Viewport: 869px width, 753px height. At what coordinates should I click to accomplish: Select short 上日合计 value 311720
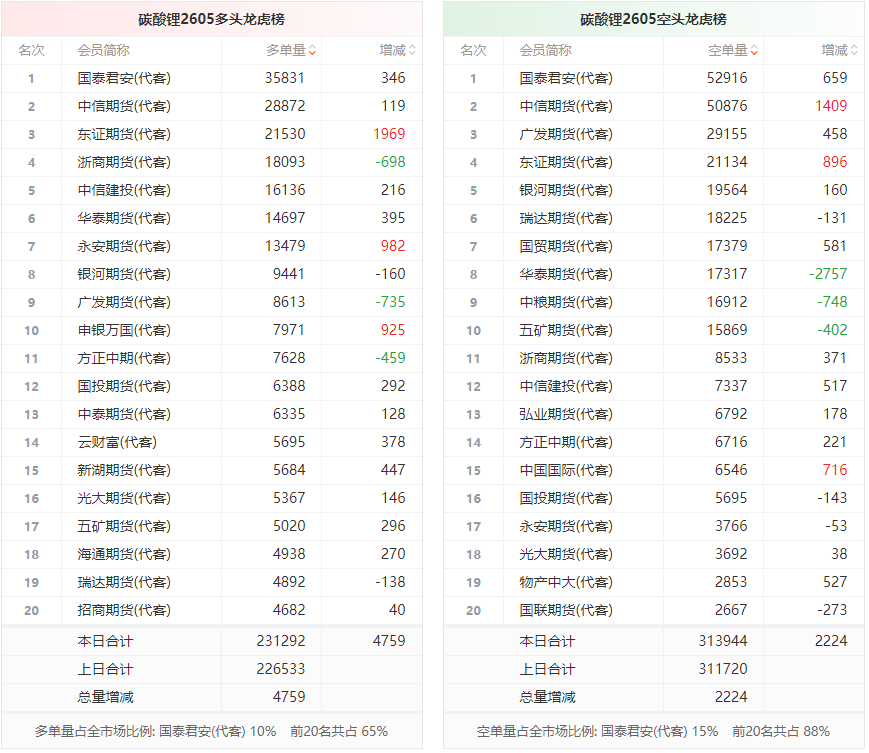[x=723, y=669]
